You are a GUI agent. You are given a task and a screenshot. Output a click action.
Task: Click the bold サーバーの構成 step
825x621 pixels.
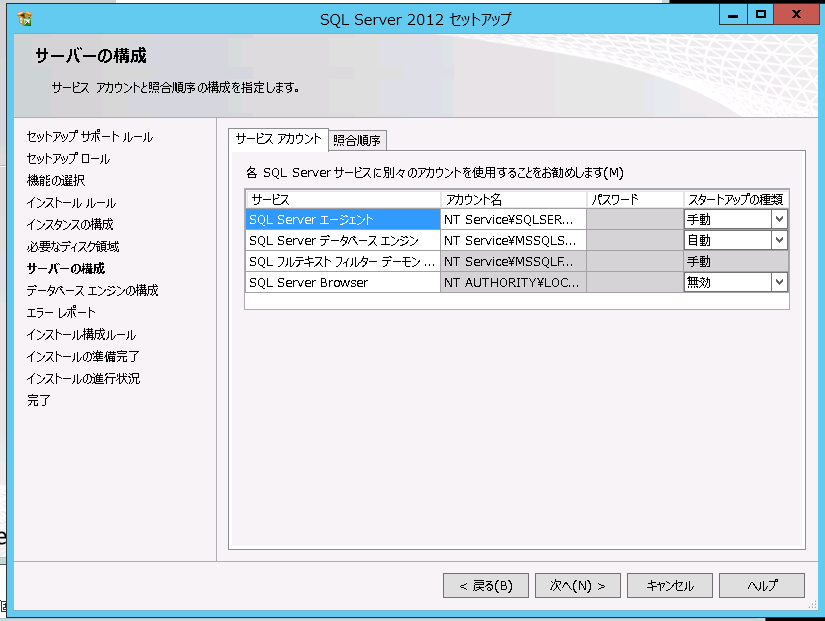pyautogui.click(x=66, y=268)
